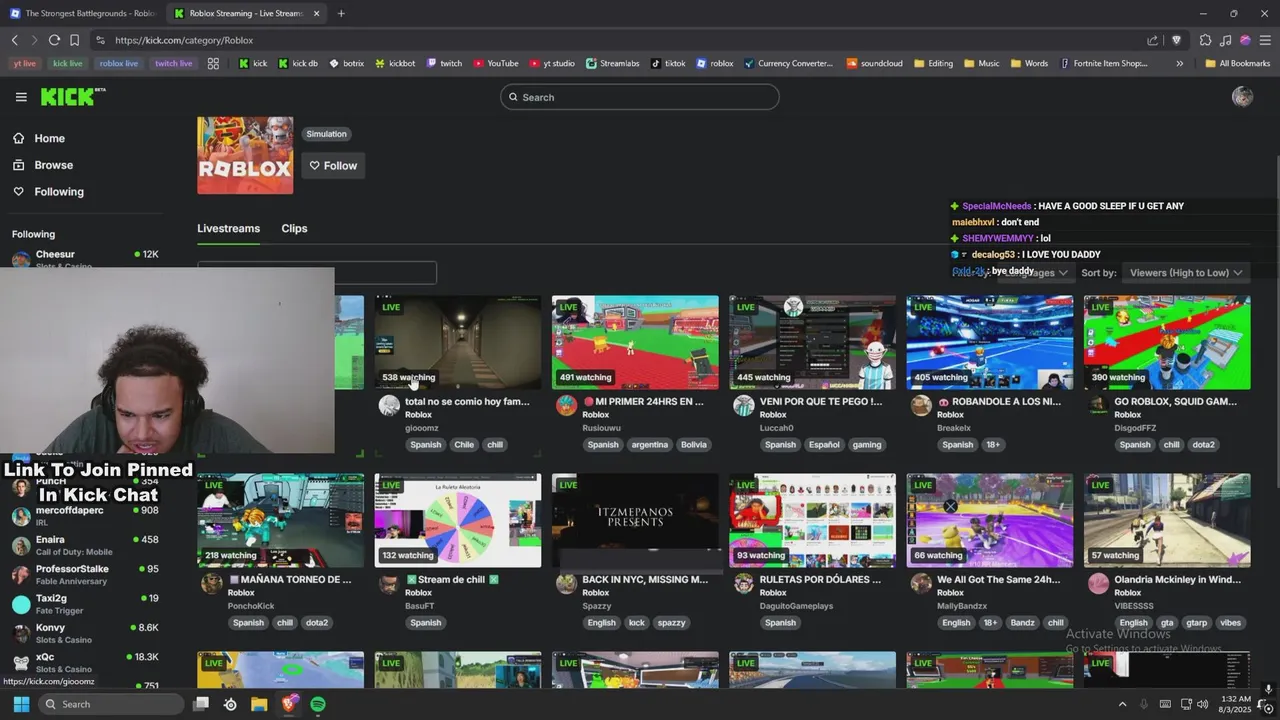The height and width of the screenshot is (720, 1280).
Task: Open the user profile avatar menu
Action: 1242,97
